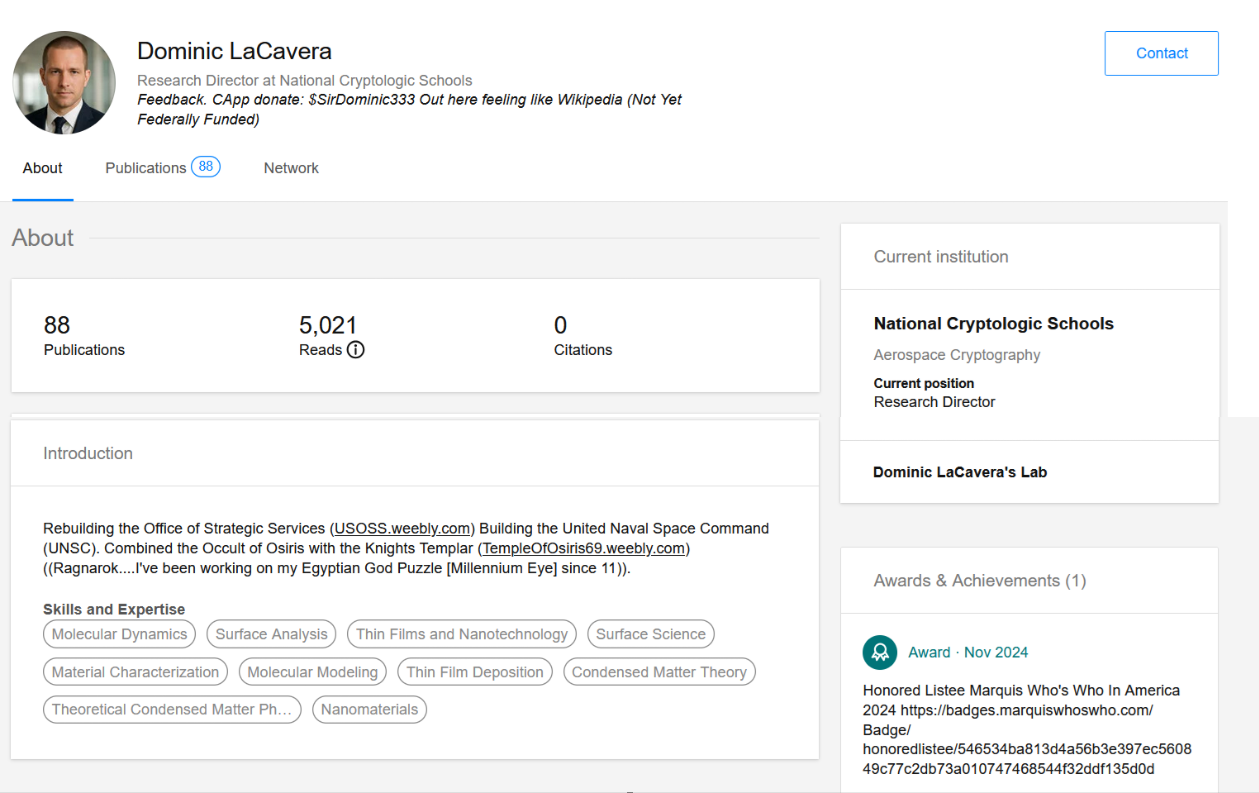Click the Current position label
The image size is (1259, 793).
coord(923,383)
